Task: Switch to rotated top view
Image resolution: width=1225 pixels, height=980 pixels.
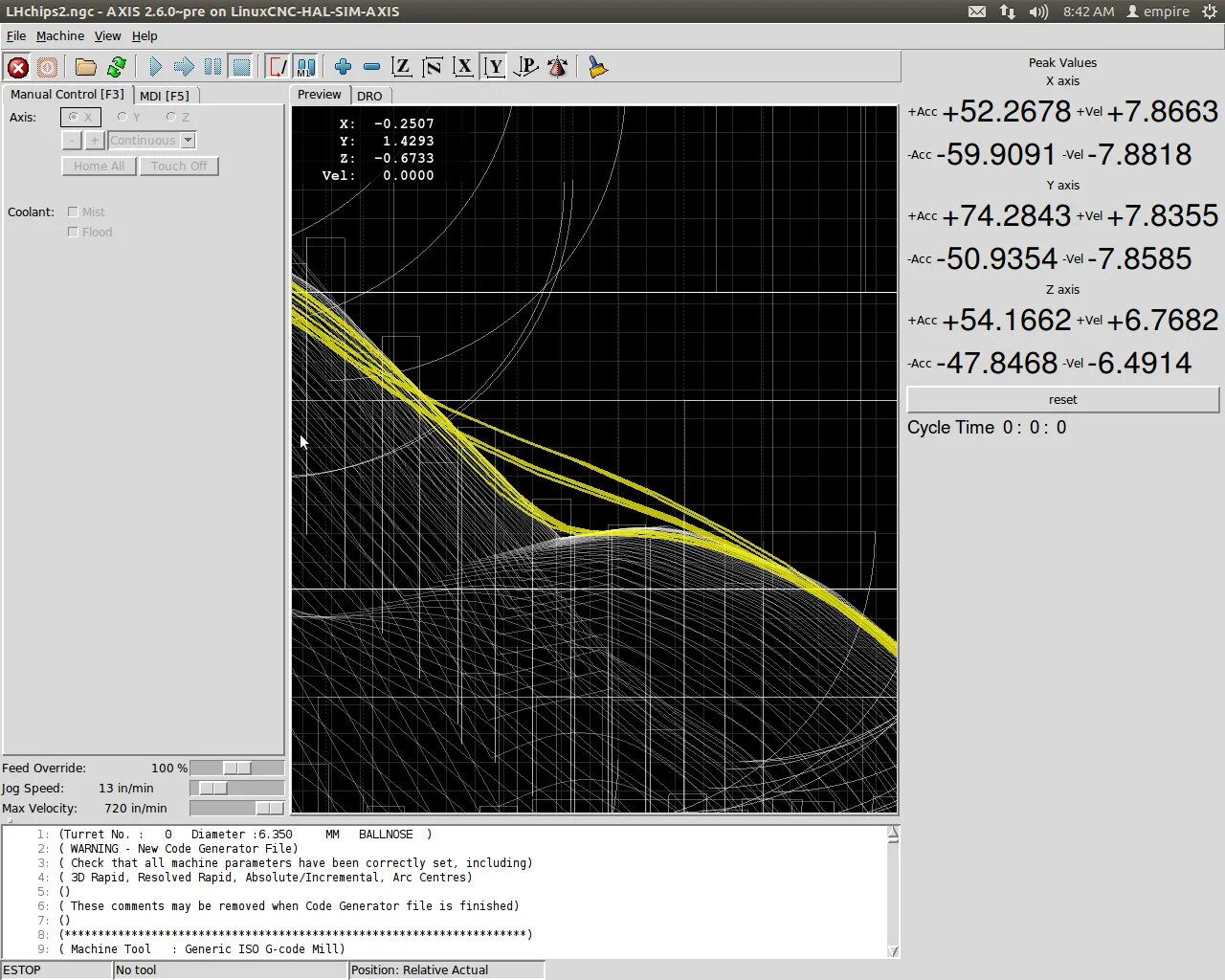Action: (433, 67)
